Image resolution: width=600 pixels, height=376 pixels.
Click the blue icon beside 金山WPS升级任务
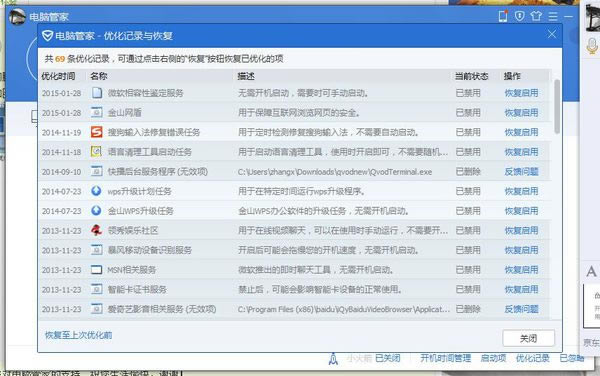(96, 210)
